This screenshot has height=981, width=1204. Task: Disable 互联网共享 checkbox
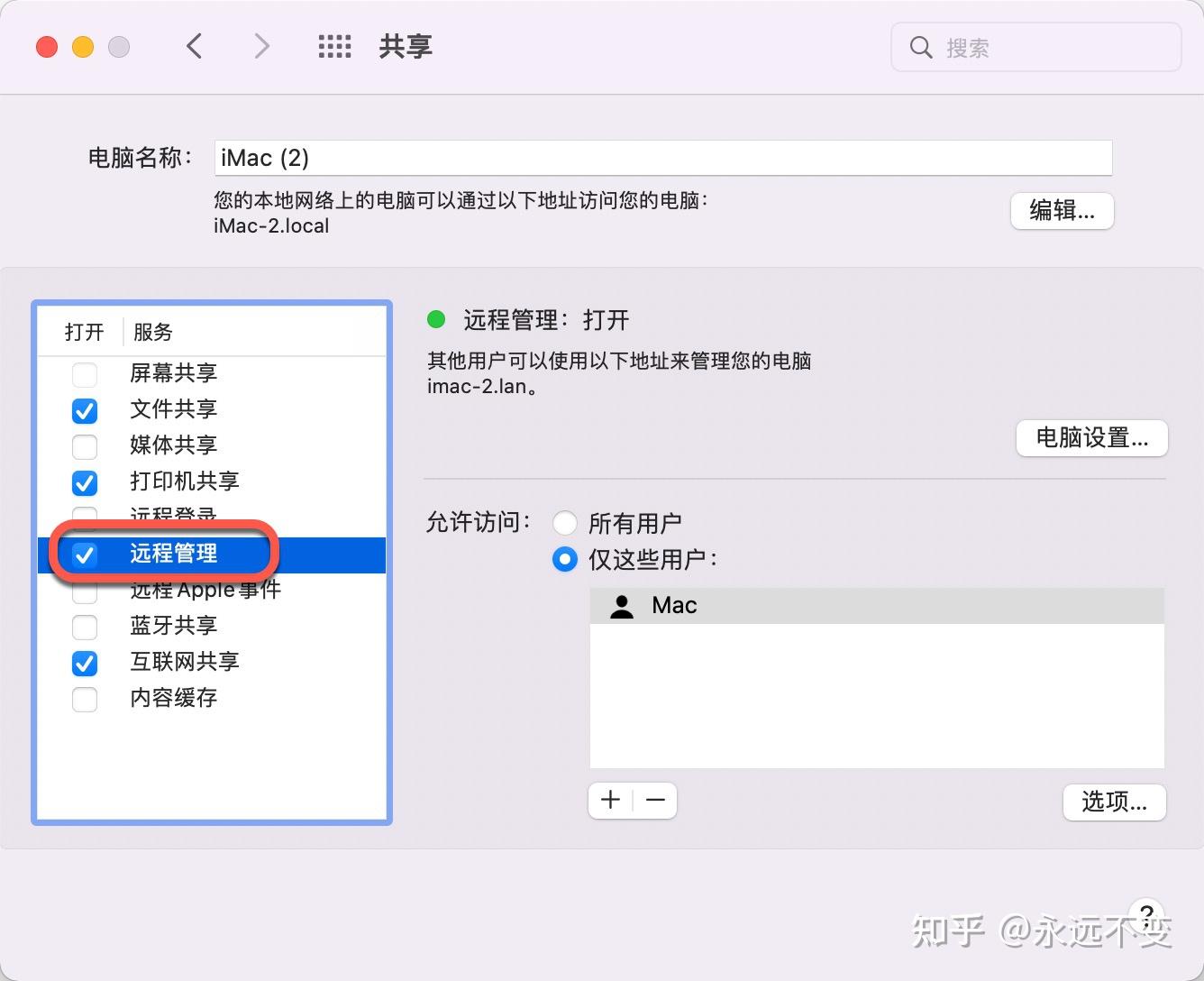(x=84, y=663)
